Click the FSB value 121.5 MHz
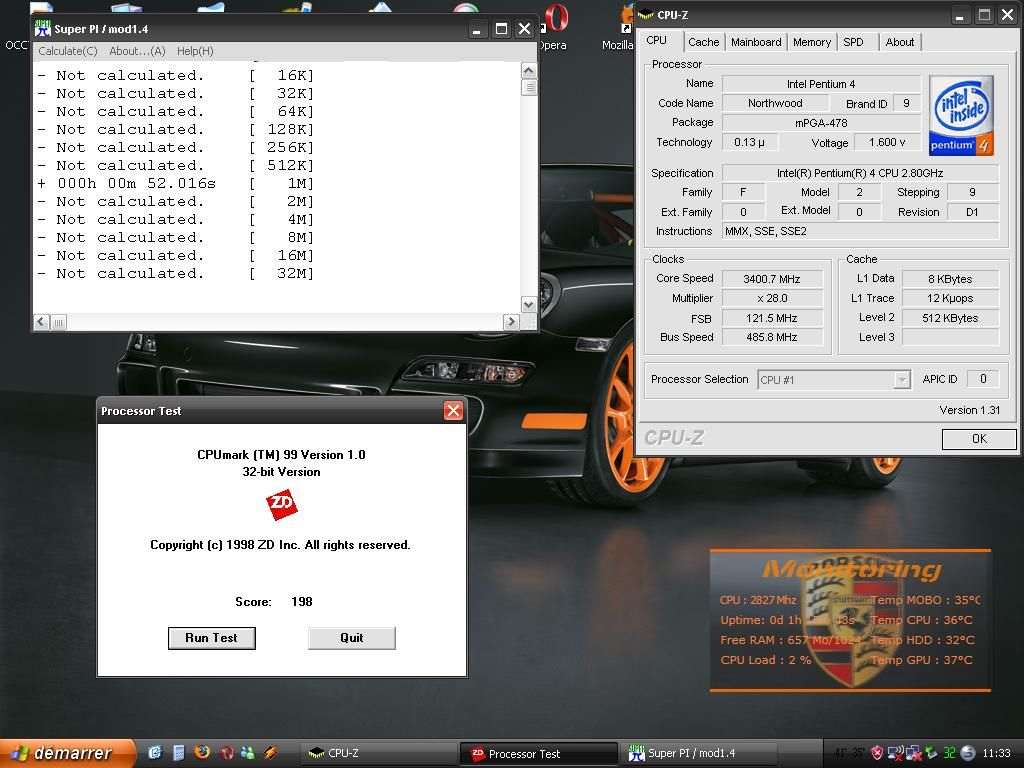This screenshot has width=1024, height=768. 772,318
